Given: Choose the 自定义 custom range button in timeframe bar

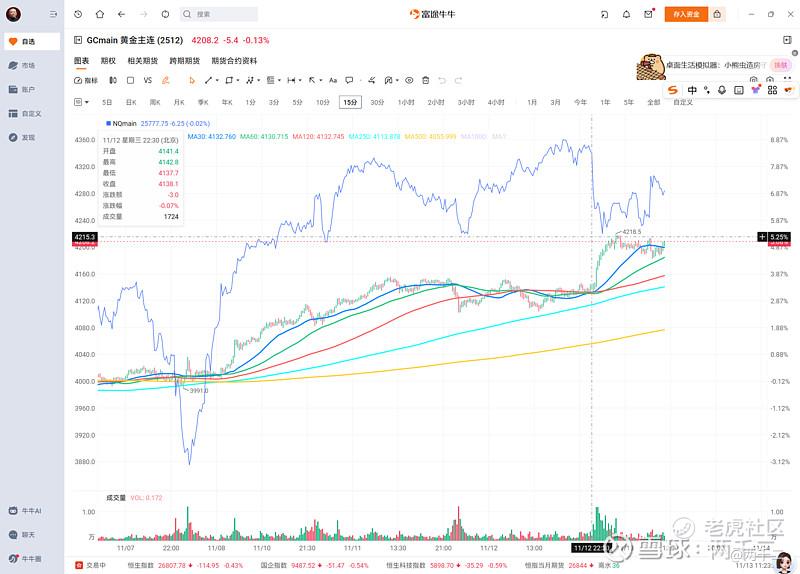Looking at the screenshot, I should pos(683,102).
